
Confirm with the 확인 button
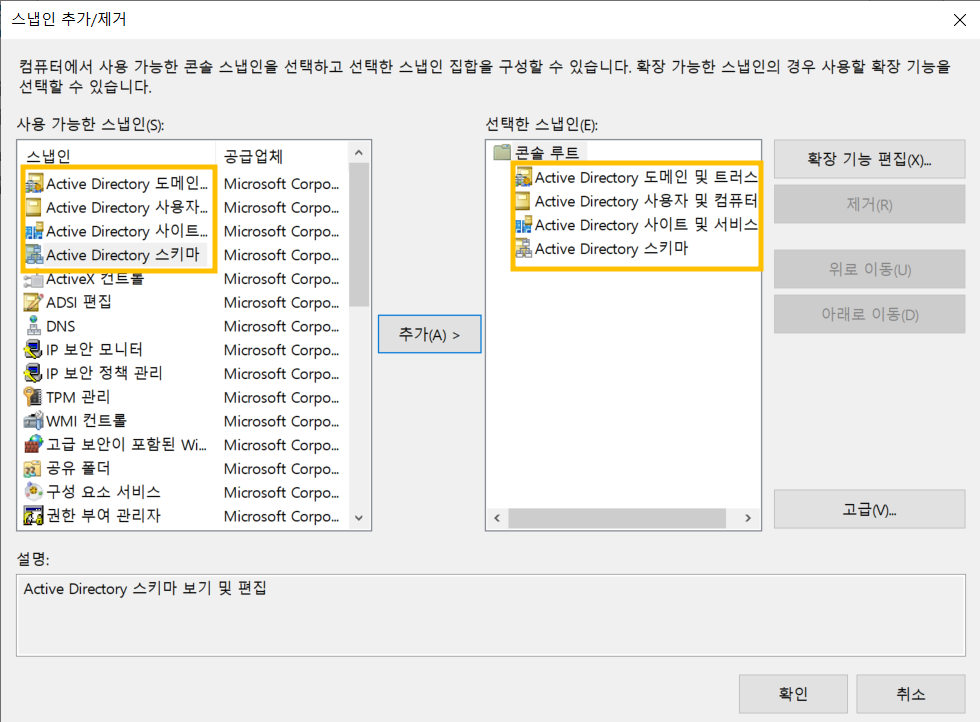[x=793, y=694]
